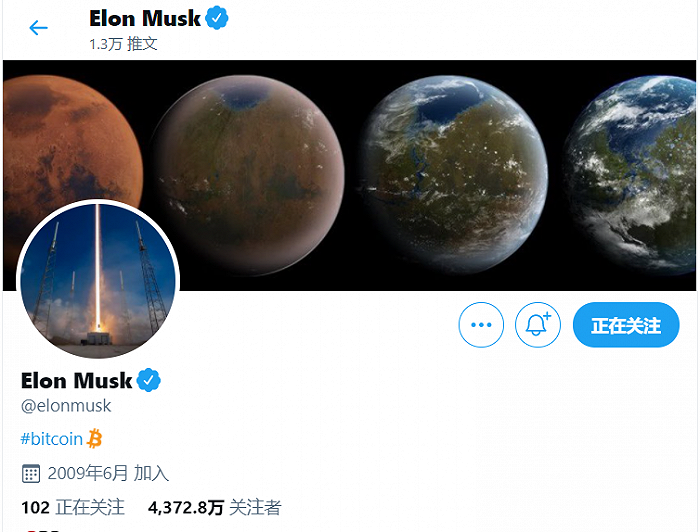Click the Elon Musk title in header

145,18
